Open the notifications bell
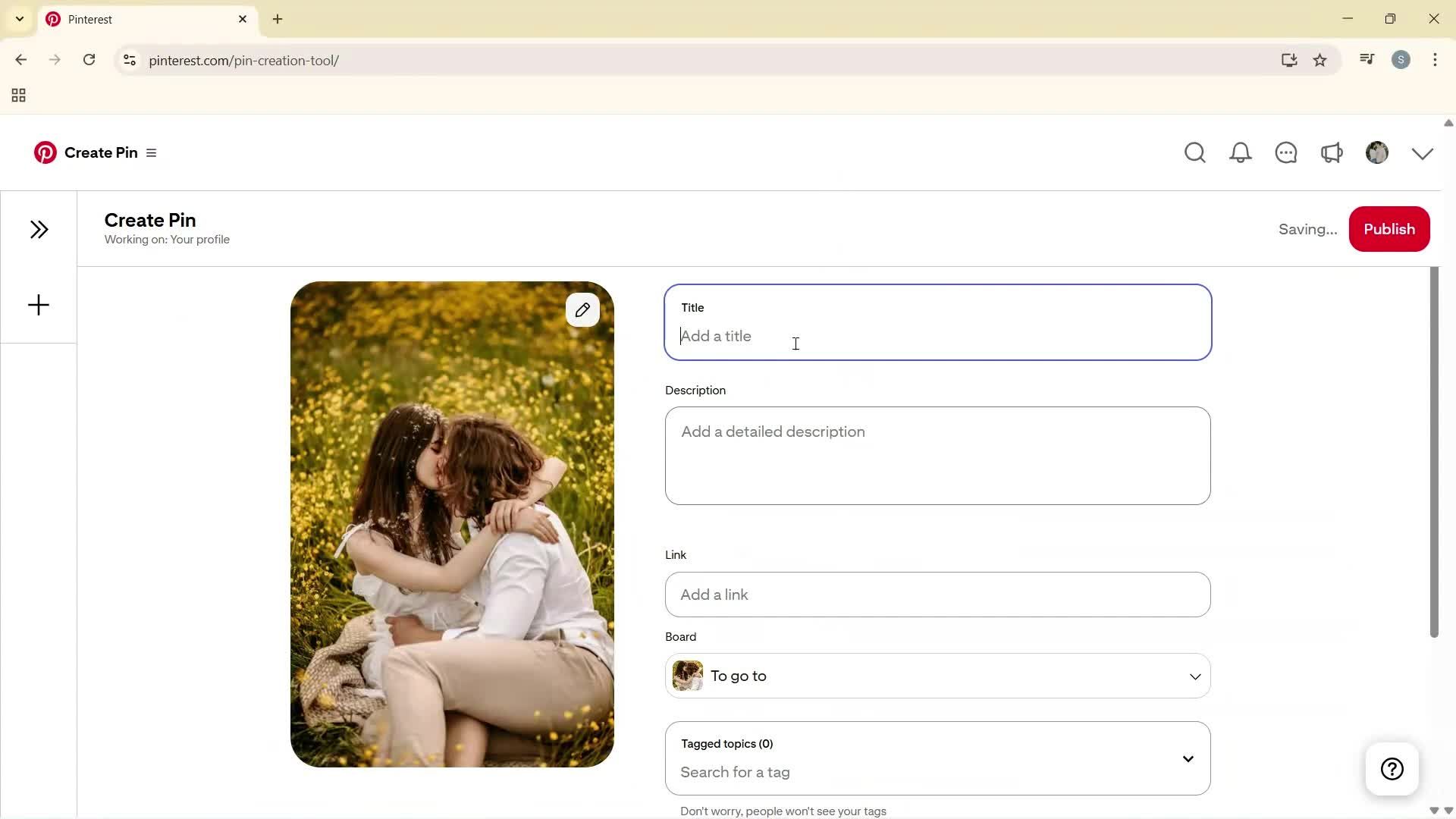Viewport: 1456px width, 819px height. click(1241, 152)
